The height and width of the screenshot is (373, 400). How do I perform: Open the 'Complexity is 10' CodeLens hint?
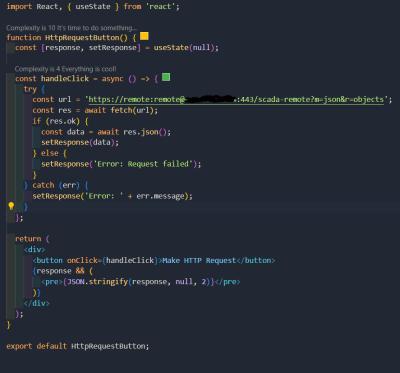coord(71,28)
